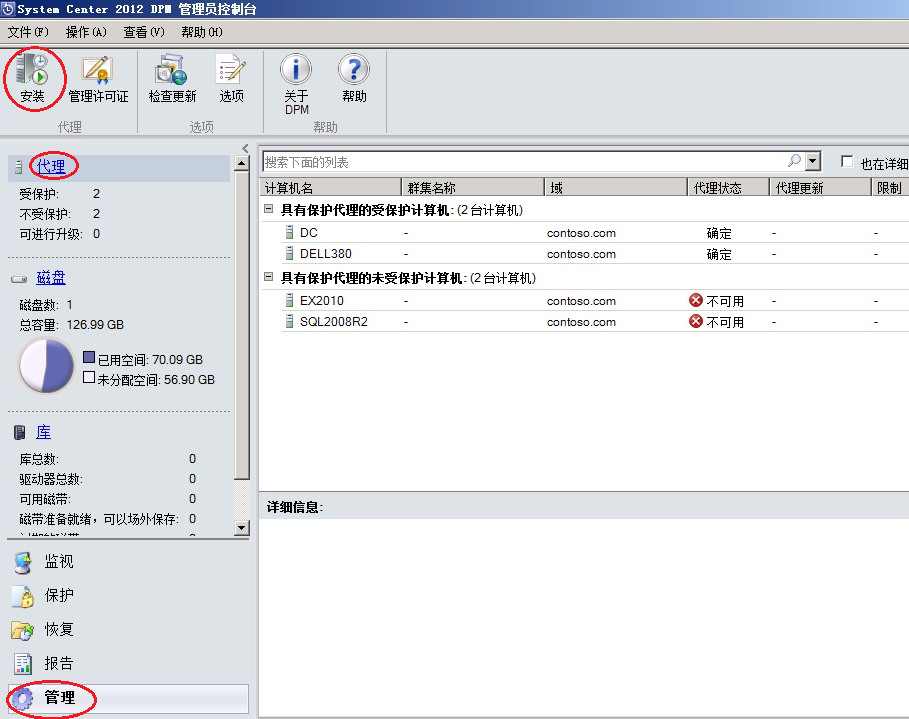
Task: Click the 库总数 row
Action: point(108,459)
